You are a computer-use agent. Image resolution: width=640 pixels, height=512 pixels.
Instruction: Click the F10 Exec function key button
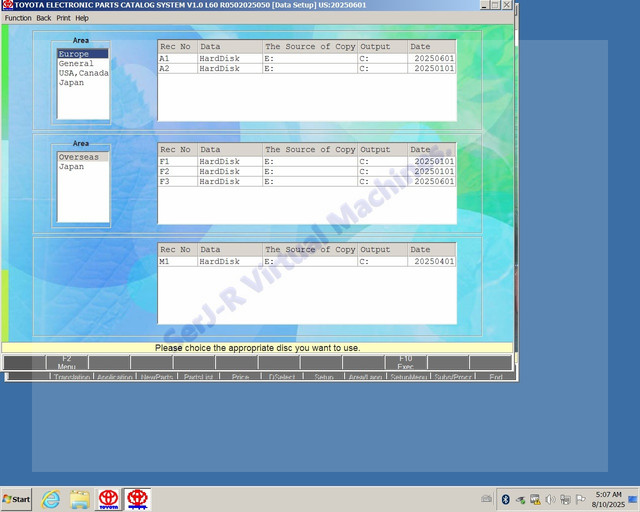point(406,362)
